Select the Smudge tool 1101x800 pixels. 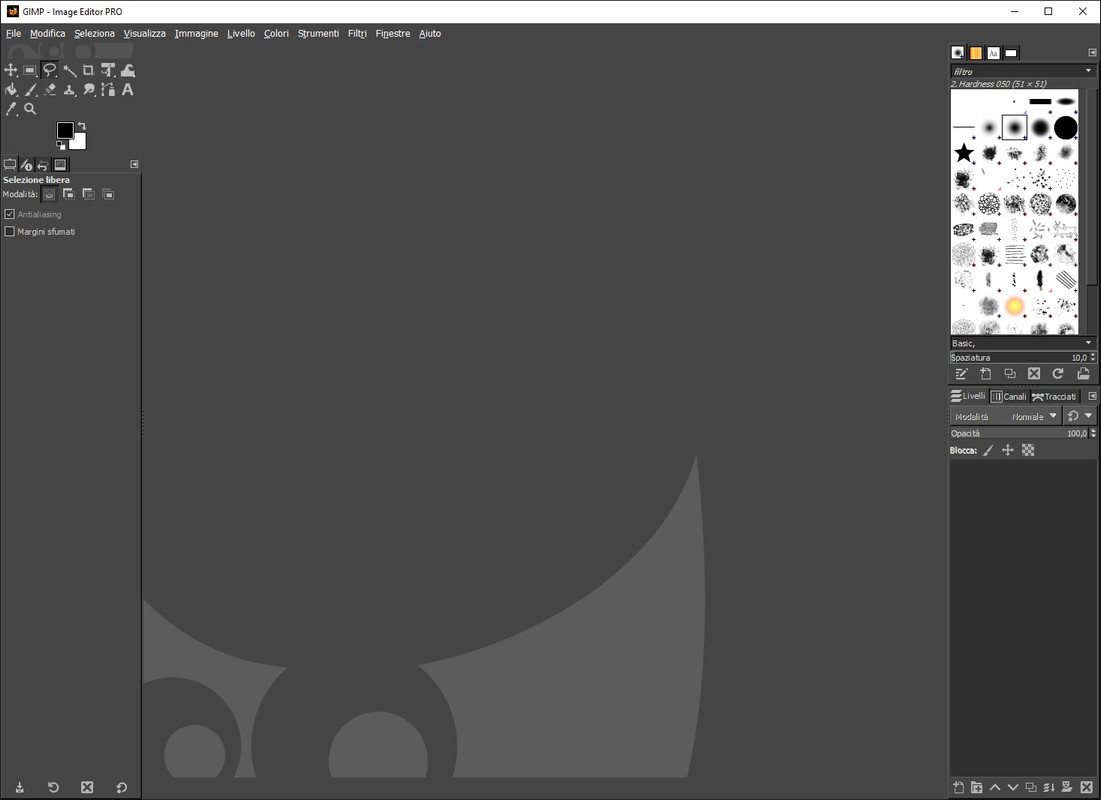(x=88, y=89)
